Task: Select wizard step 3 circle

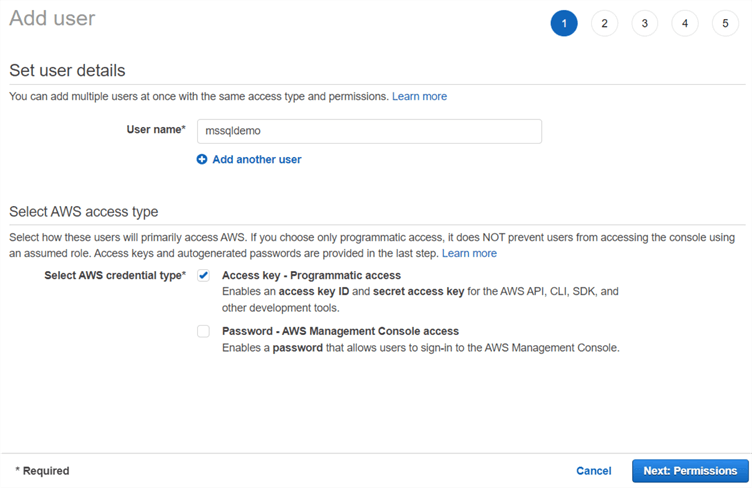Action: [645, 23]
